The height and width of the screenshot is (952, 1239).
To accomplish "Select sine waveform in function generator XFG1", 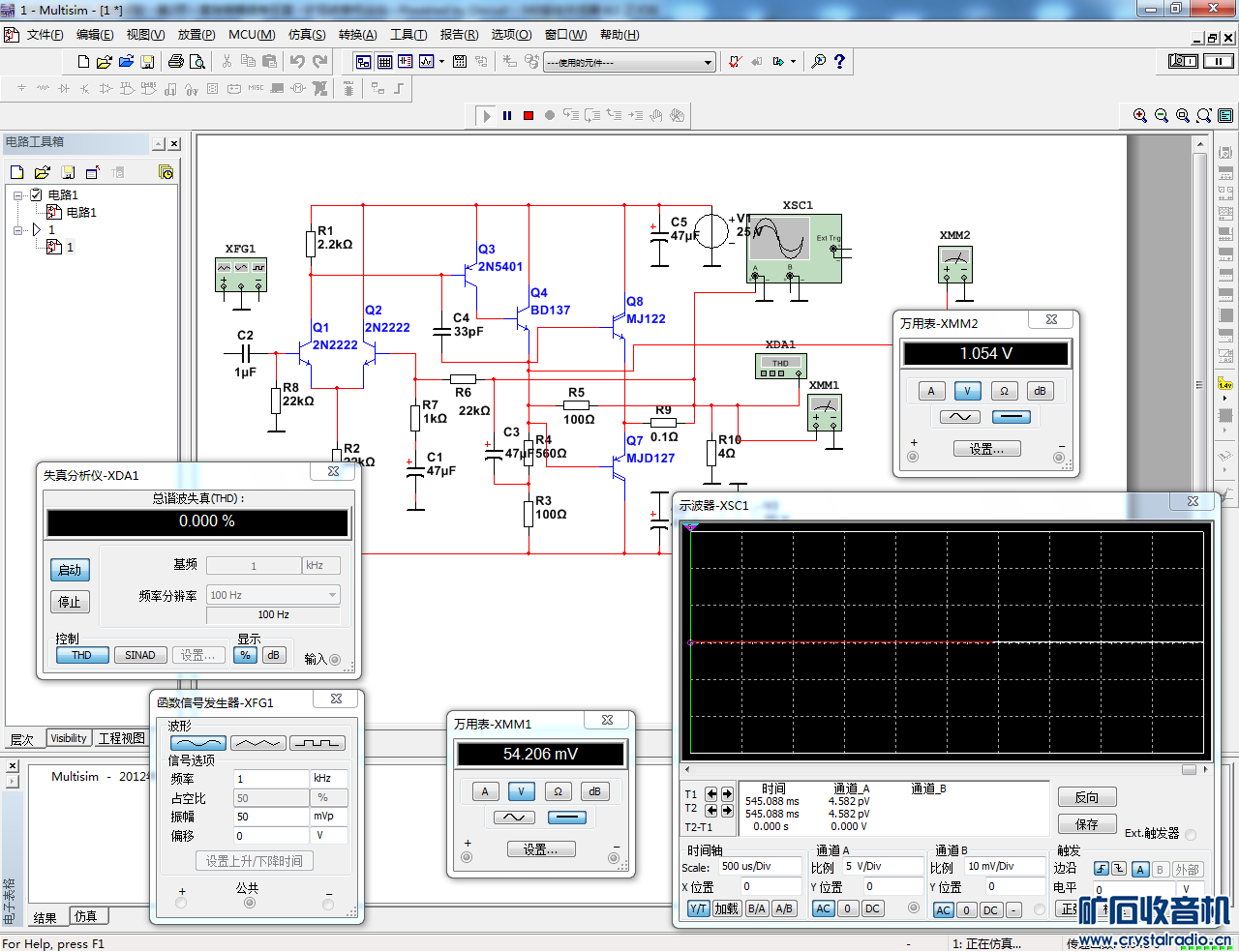I will 197,743.
